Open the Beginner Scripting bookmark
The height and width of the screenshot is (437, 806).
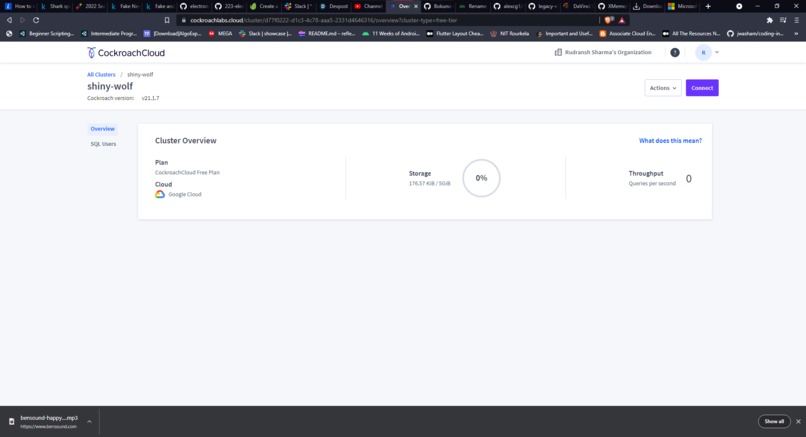tap(47, 33)
